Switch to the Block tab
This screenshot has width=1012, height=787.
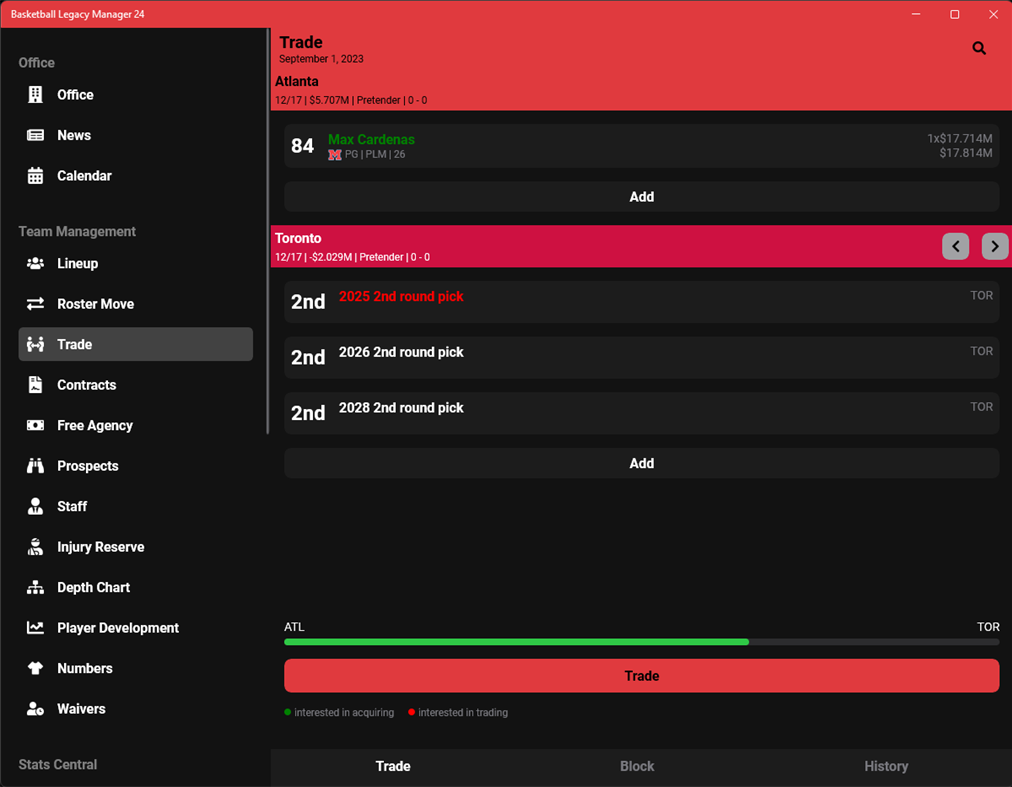click(637, 766)
